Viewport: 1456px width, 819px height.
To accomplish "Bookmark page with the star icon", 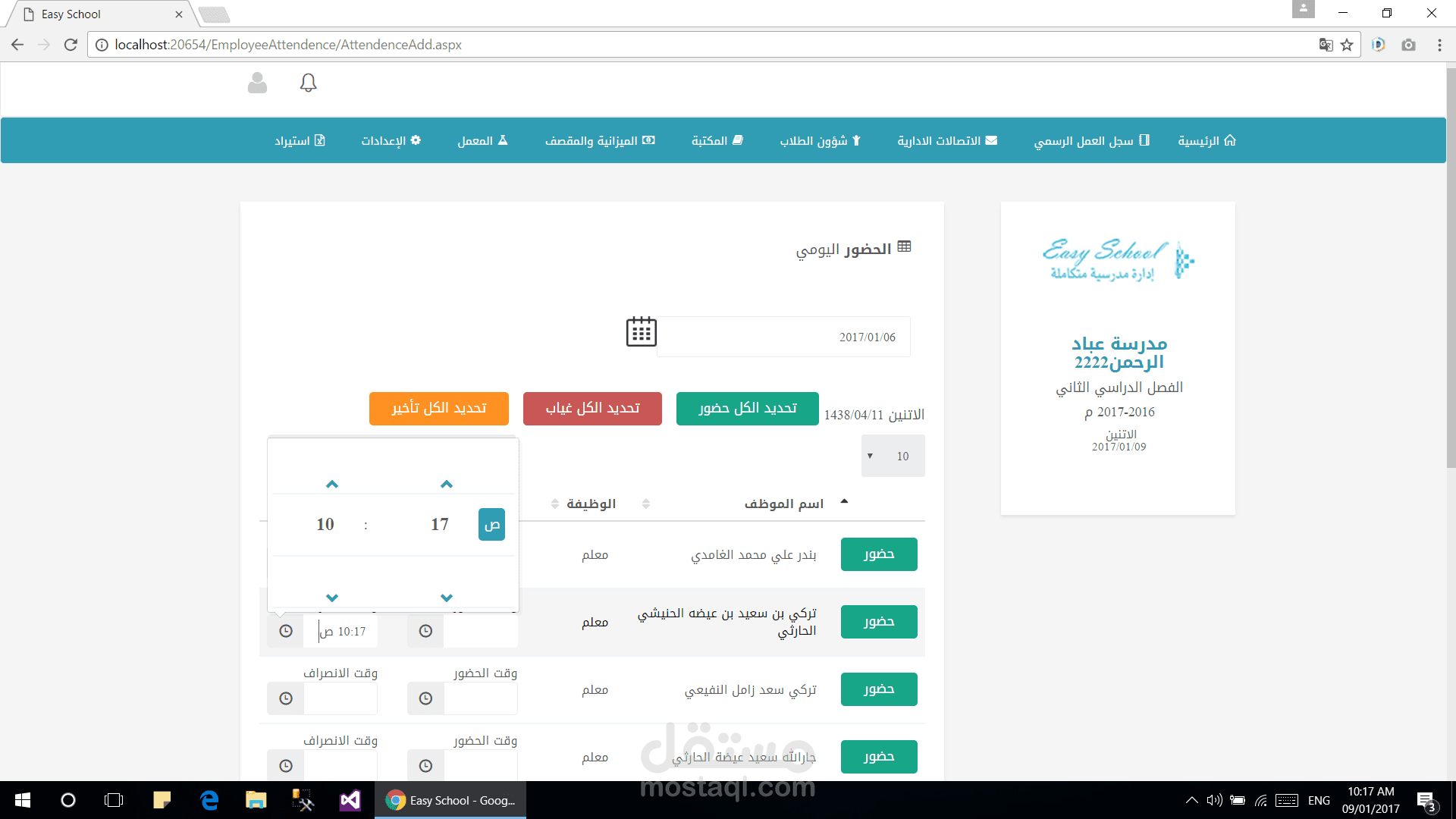I will (1347, 45).
